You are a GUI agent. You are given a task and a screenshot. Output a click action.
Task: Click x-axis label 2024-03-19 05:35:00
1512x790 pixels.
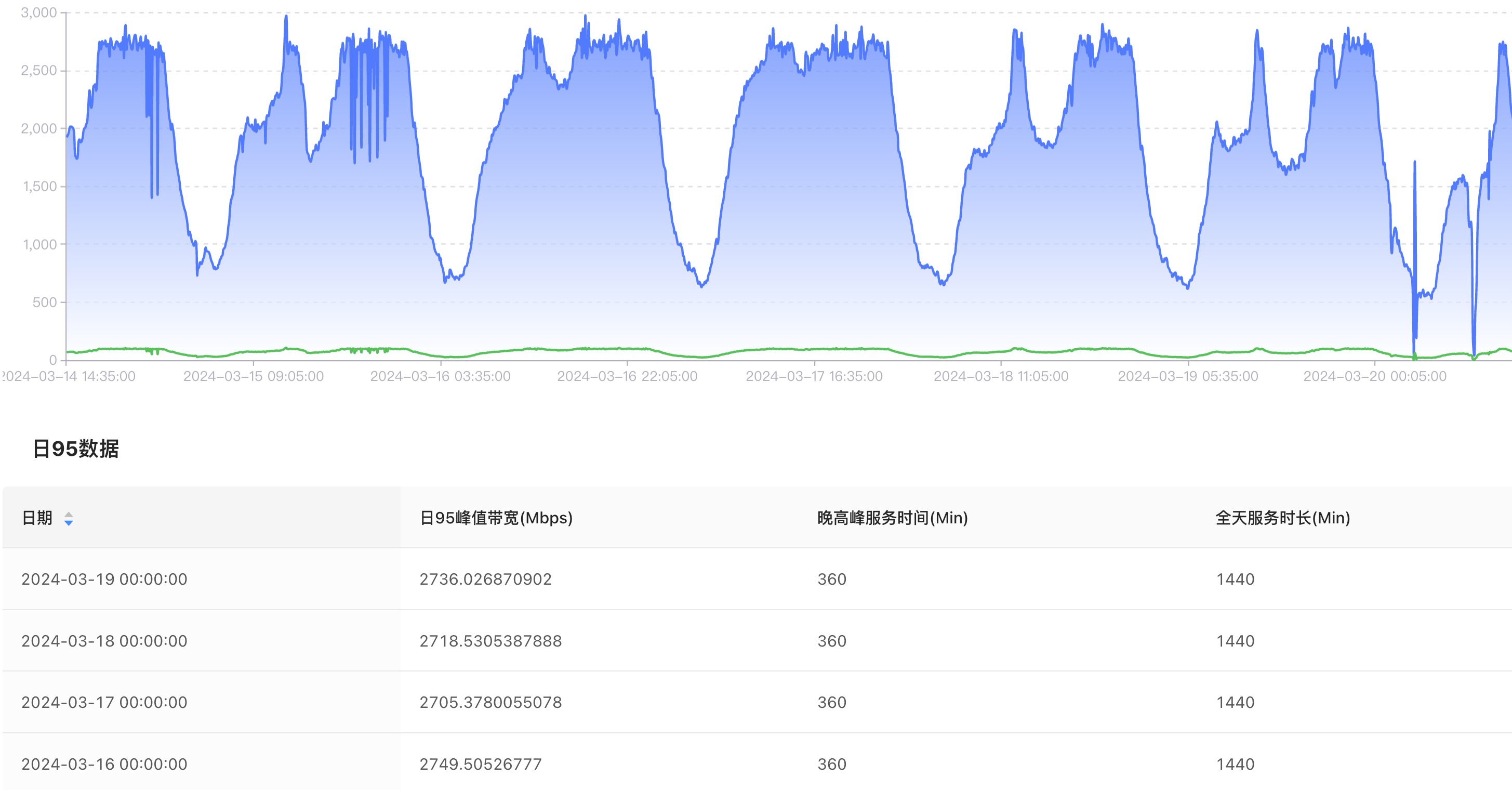point(1188,376)
